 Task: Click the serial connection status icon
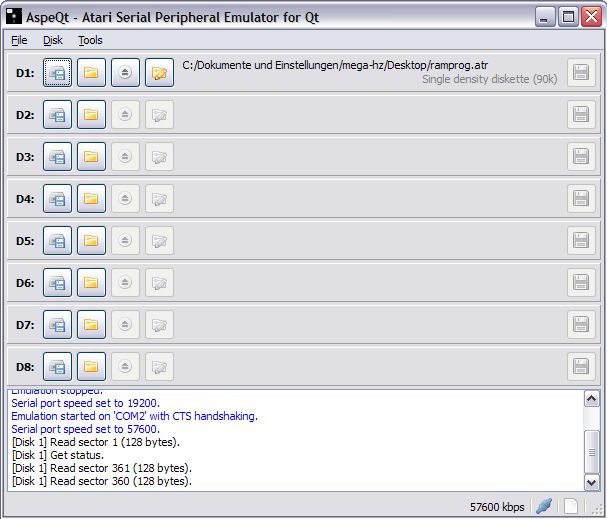click(x=544, y=506)
